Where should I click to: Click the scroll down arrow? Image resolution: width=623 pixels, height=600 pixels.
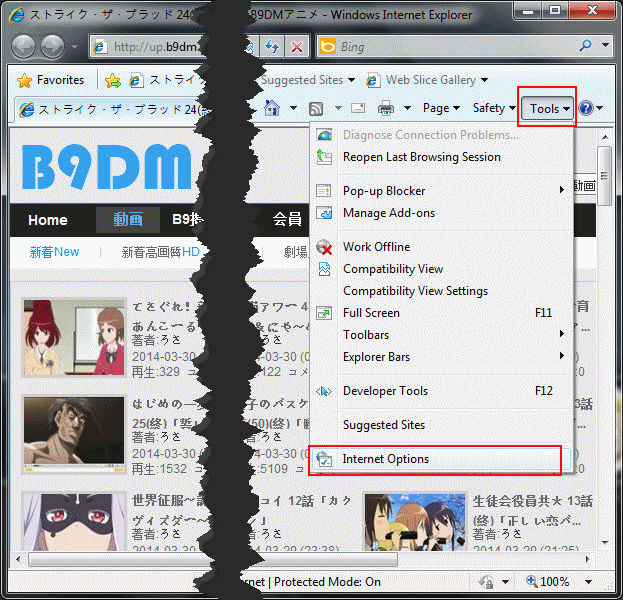pos(605,542)
